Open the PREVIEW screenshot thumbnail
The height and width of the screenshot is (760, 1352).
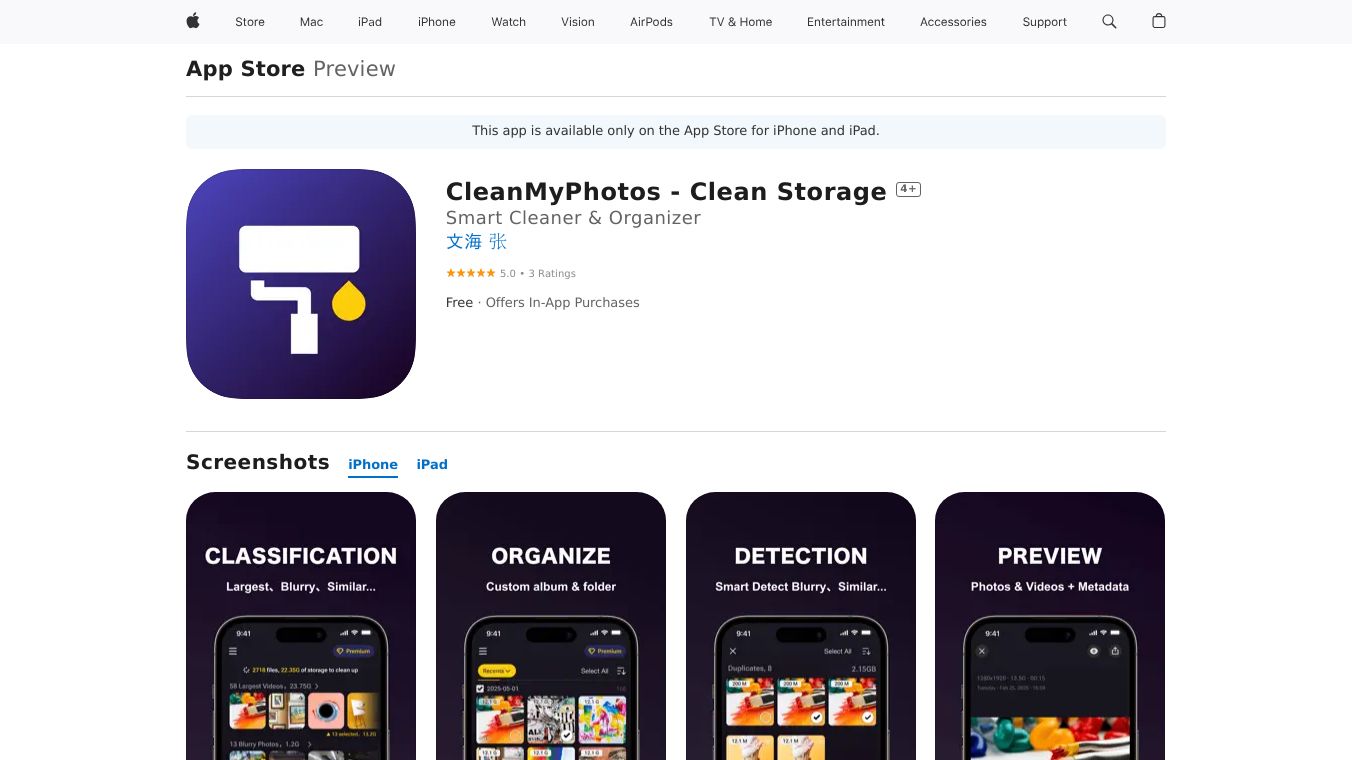coord(1050,626)
